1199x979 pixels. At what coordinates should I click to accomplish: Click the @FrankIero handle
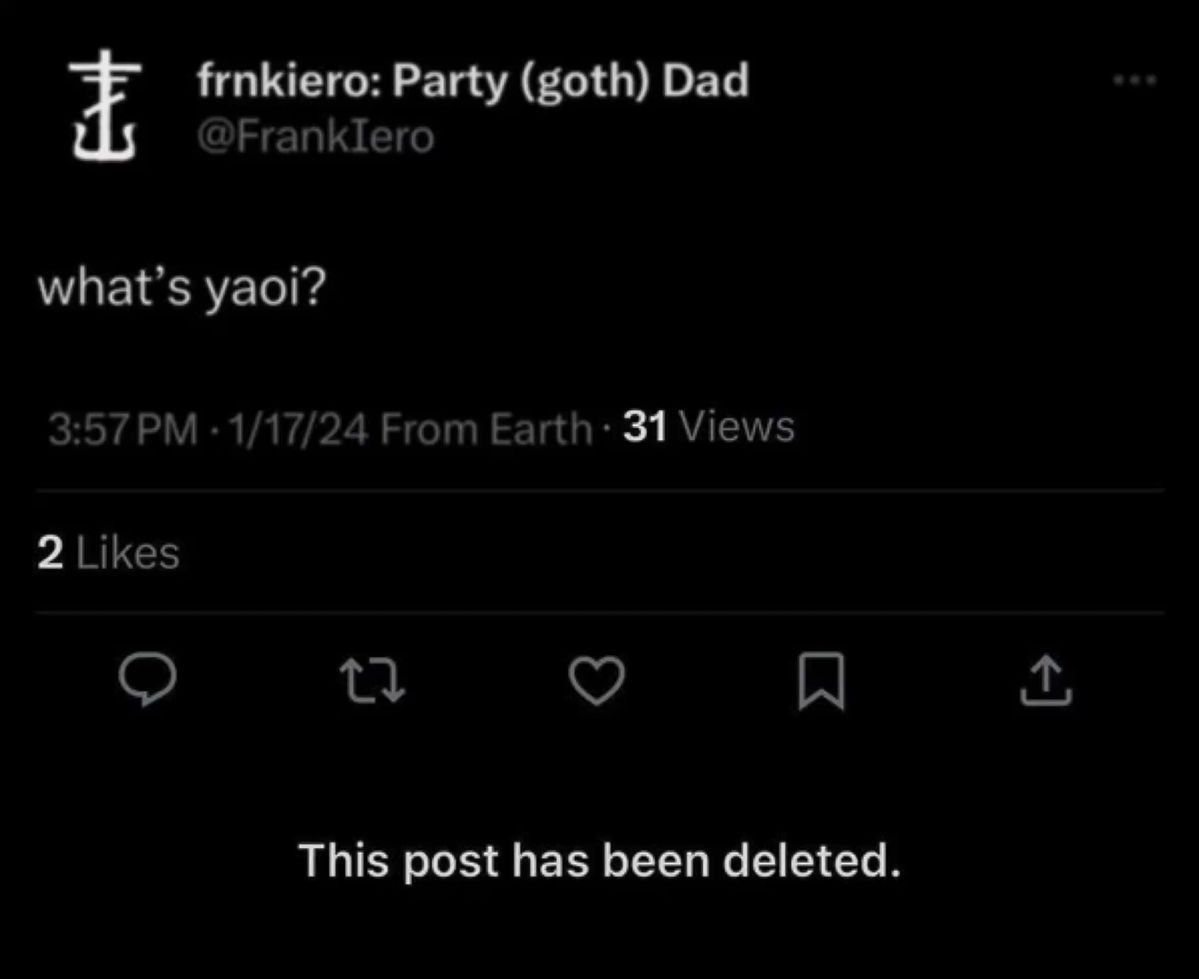click(316, 136)
